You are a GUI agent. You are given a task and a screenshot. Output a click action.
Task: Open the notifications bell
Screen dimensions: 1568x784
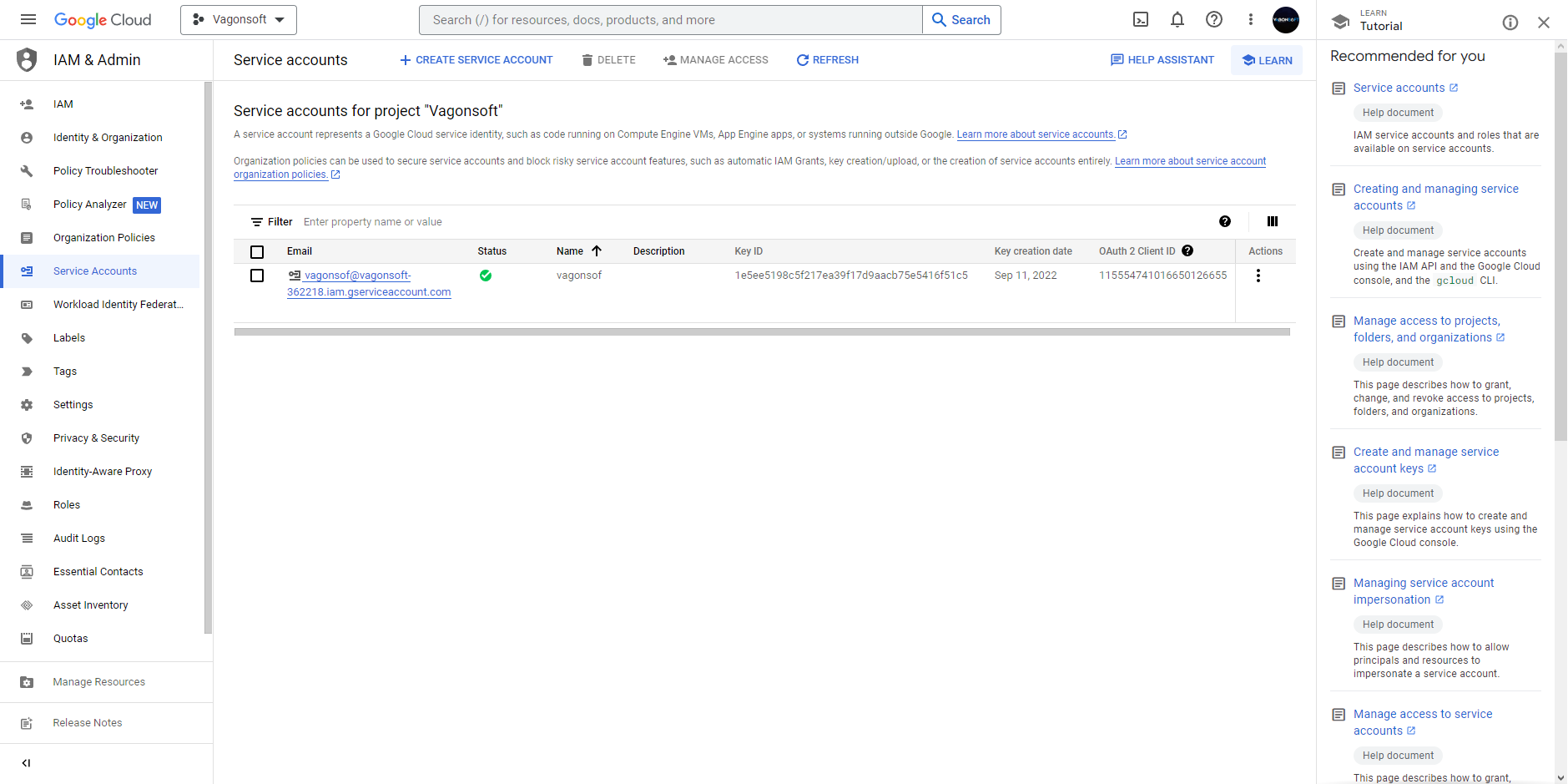tap(1177, 19)
